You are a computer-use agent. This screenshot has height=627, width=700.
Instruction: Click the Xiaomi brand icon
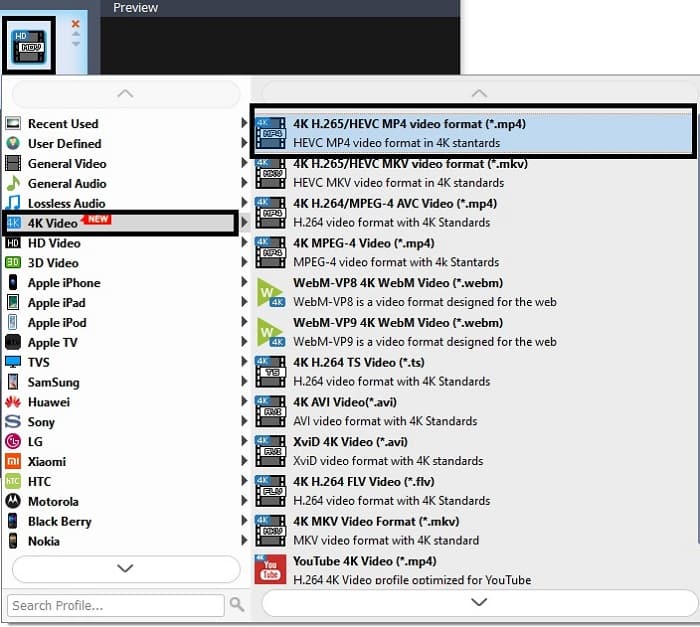(13, 461)
